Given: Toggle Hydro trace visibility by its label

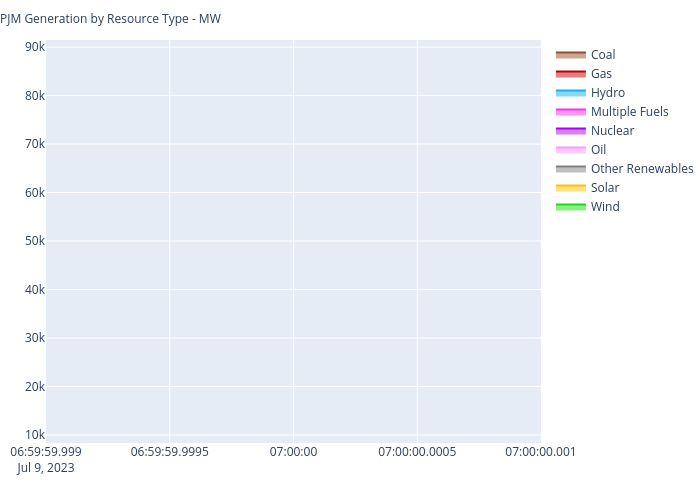Looking at the screenshot, I should point(607,93).
